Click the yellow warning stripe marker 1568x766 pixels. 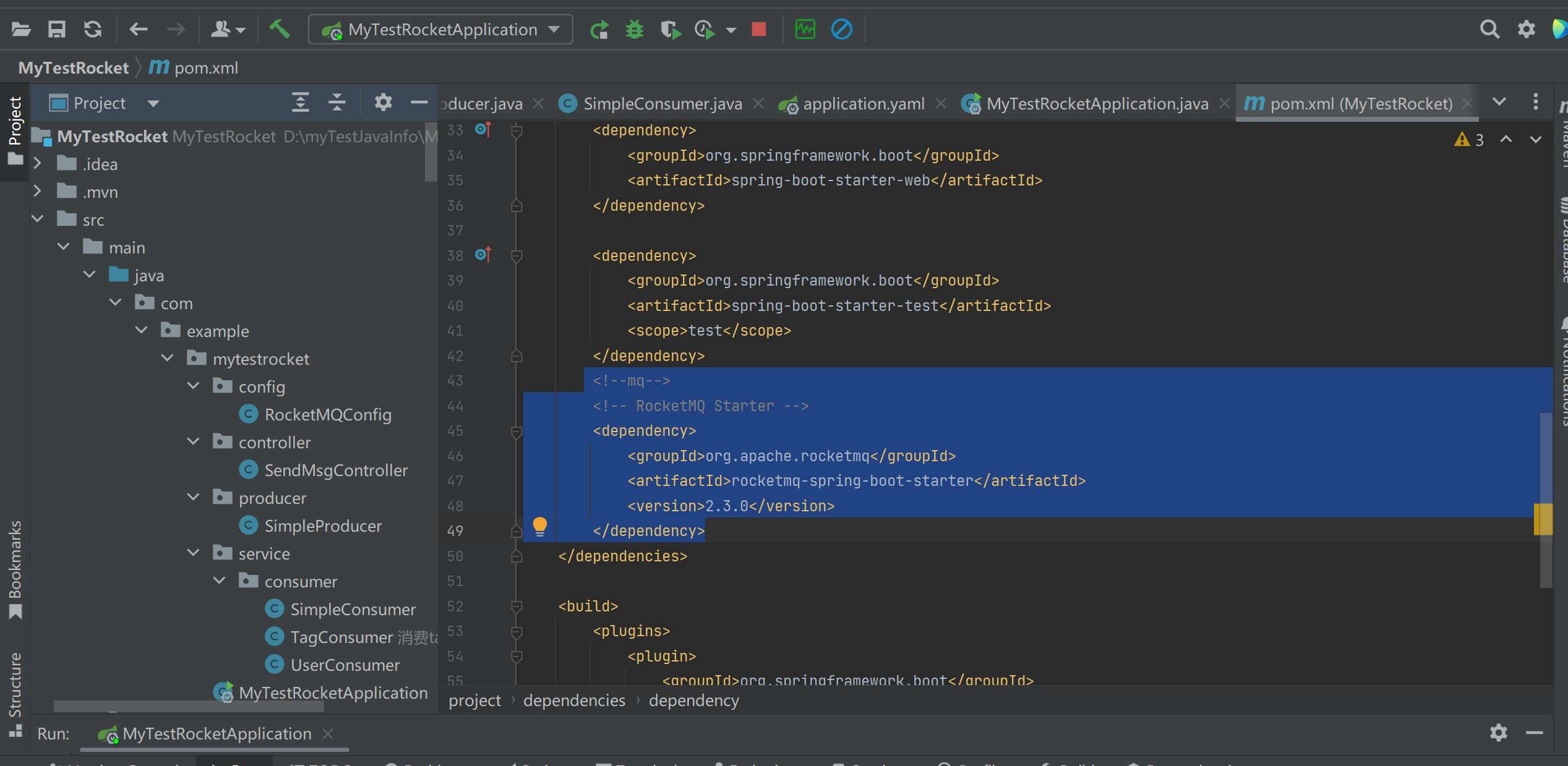click(x=1543, y=519)
